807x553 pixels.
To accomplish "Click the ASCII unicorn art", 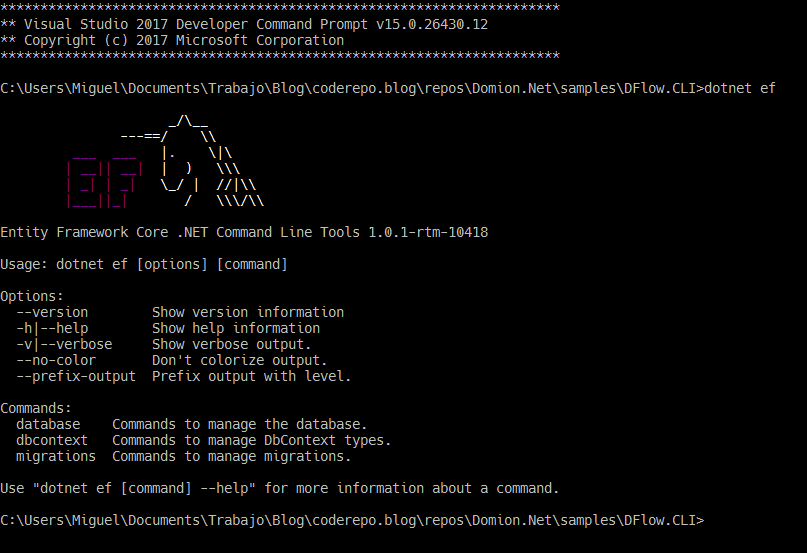I will (x=192, y=161).
